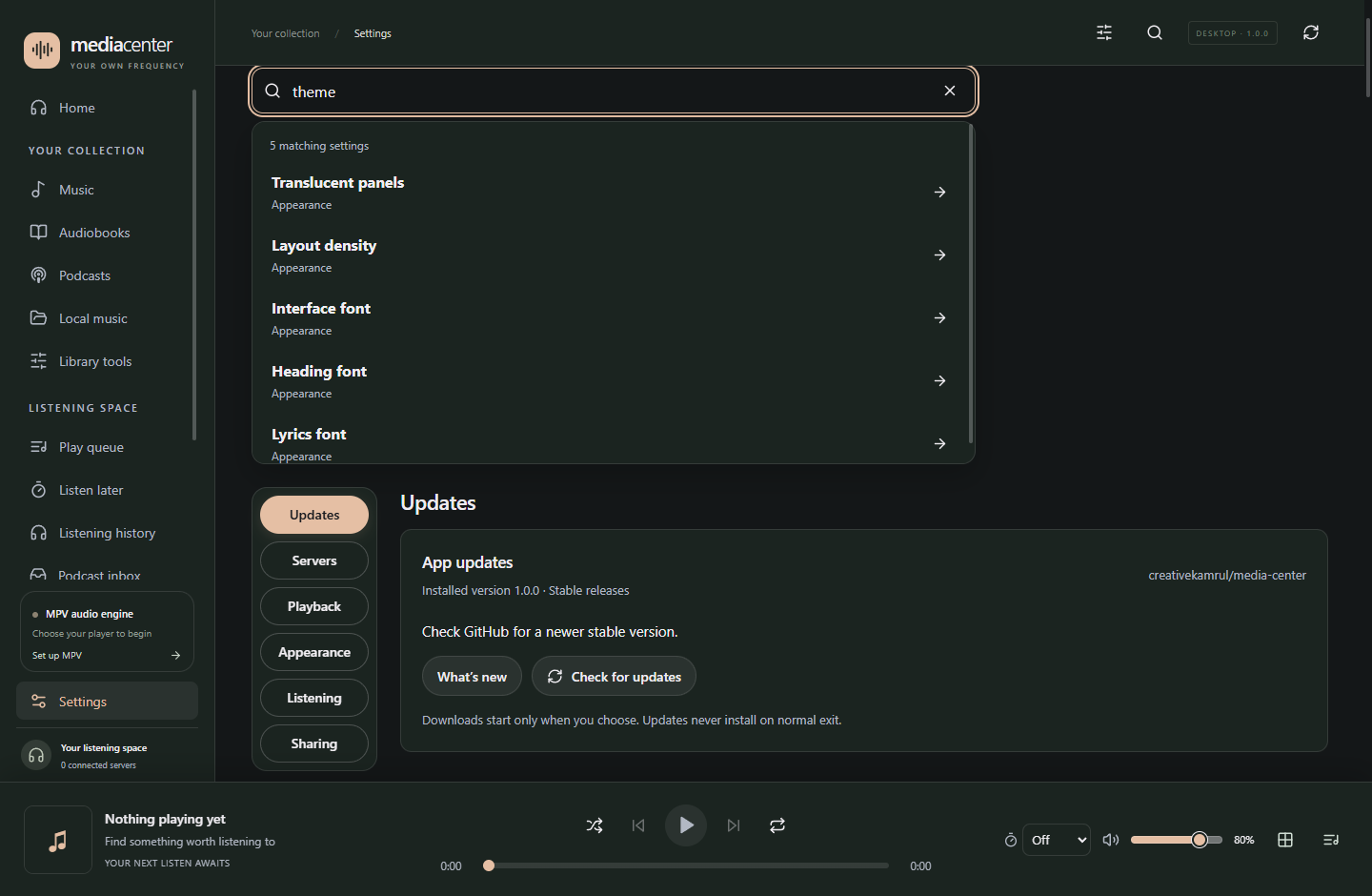
Task: Open the settings sliders icon in header
Action: [1104, 32]
